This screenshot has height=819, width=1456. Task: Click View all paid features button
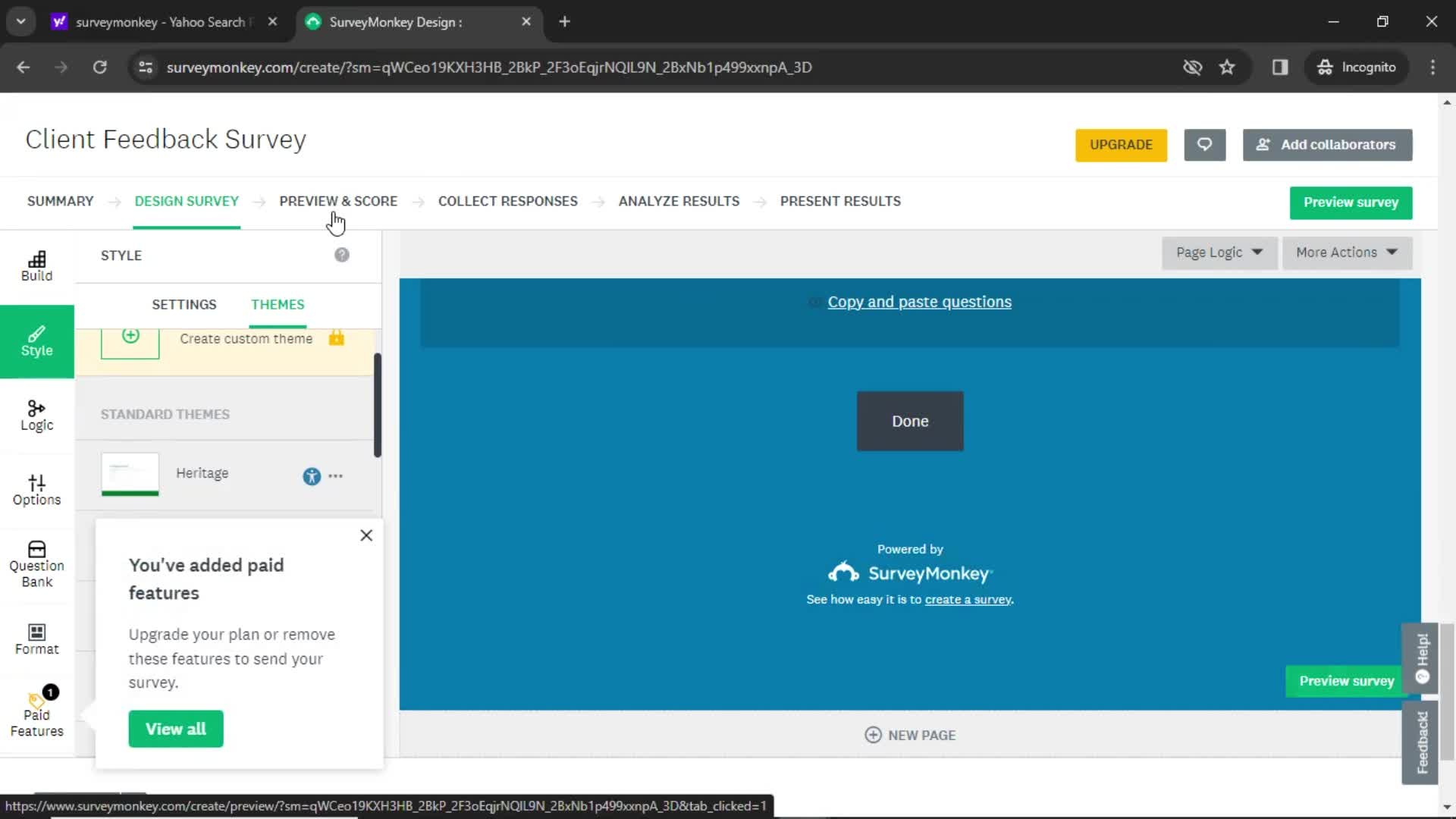176,729
